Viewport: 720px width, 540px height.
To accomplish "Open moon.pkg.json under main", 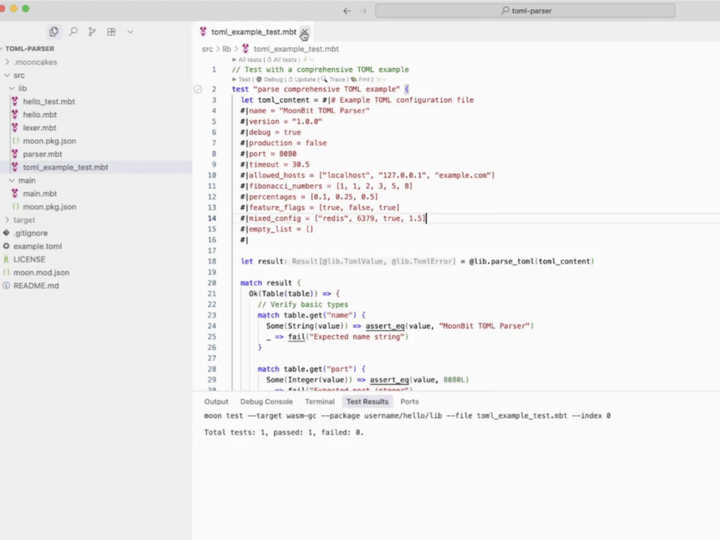I will click(x=50, y=207).
